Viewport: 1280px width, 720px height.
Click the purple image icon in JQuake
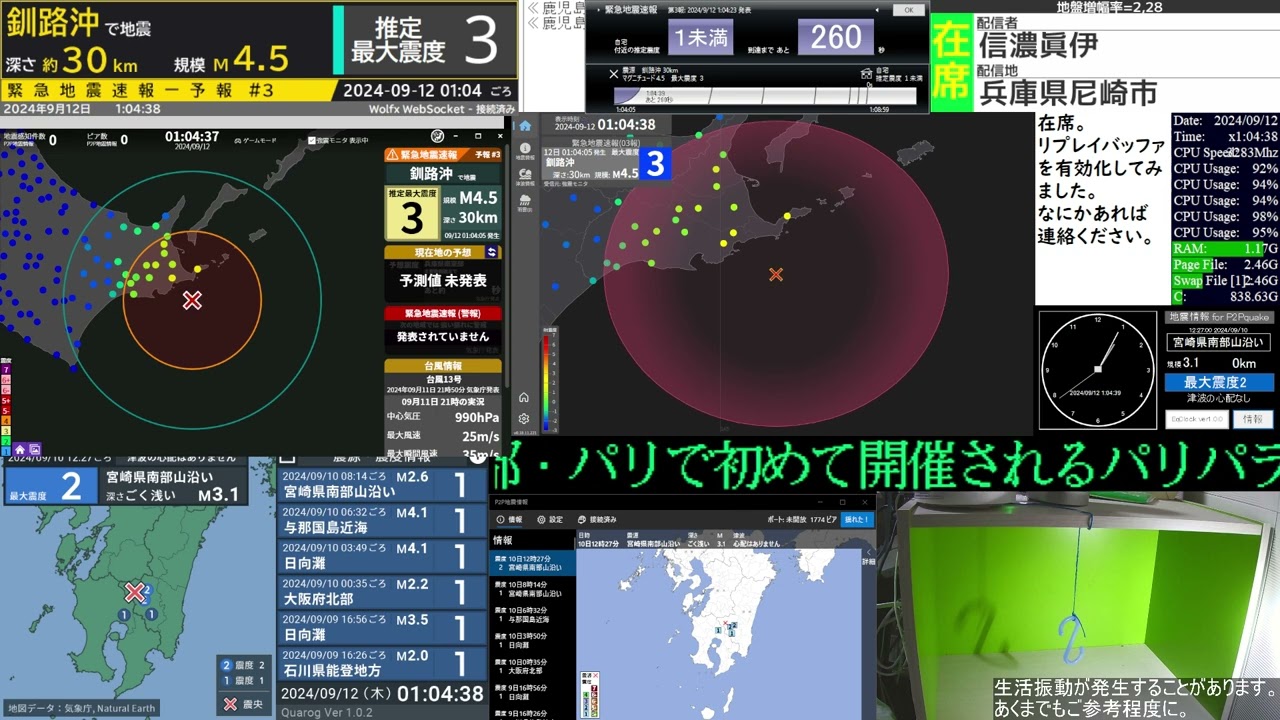34,449
